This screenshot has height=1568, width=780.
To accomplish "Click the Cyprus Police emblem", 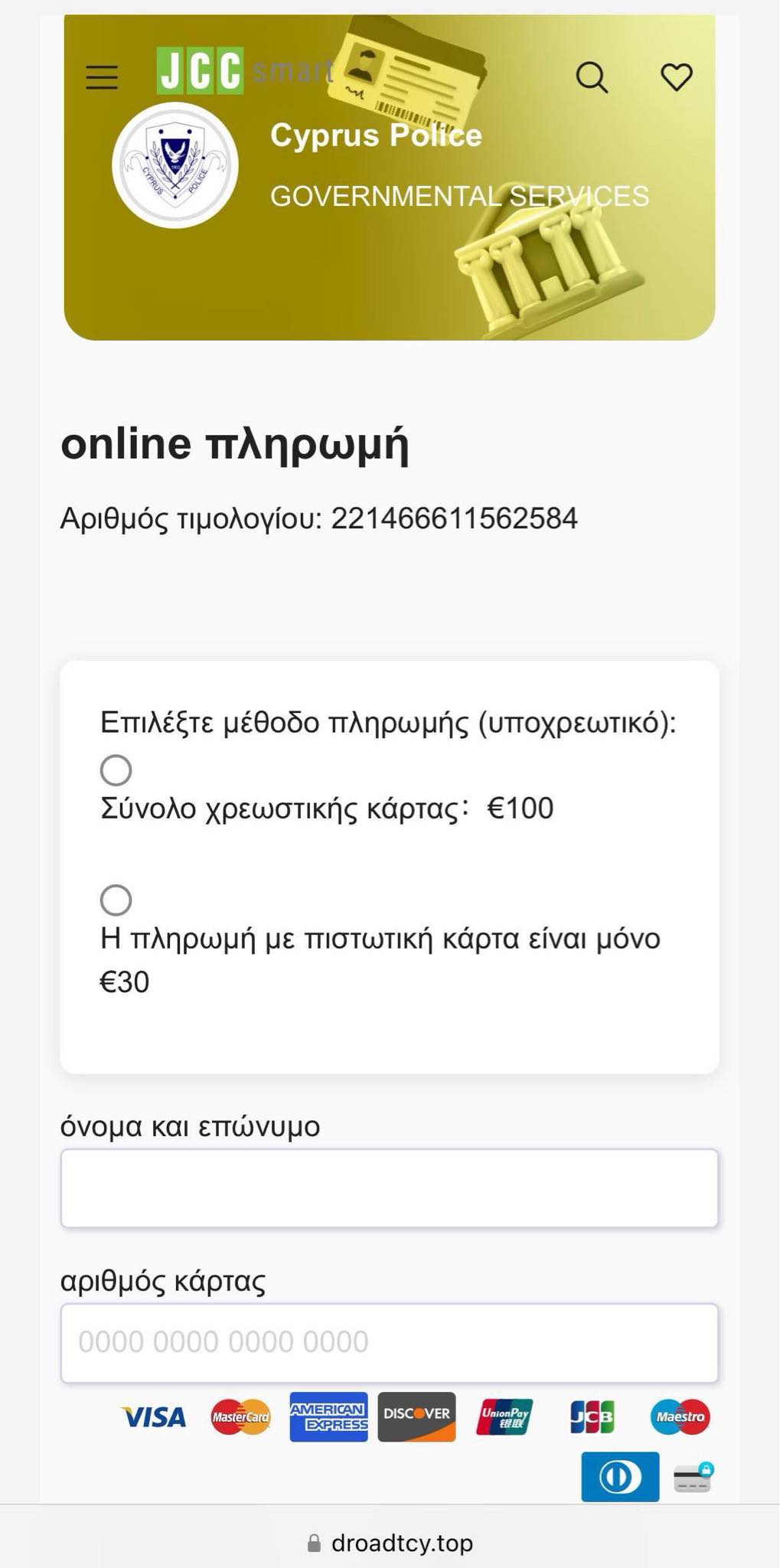I will [175, 165].
